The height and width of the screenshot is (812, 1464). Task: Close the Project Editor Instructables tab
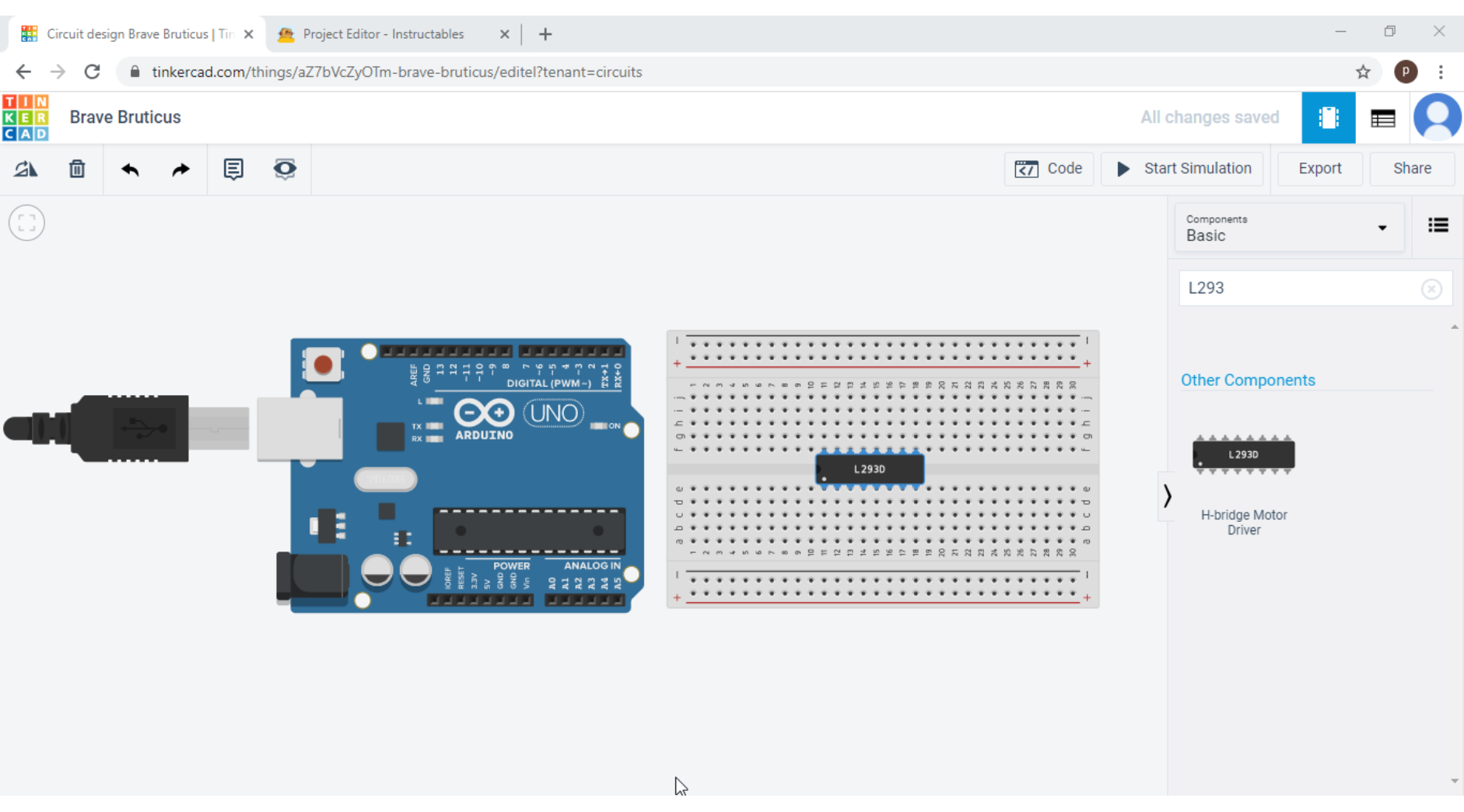(x=504, y=34)
